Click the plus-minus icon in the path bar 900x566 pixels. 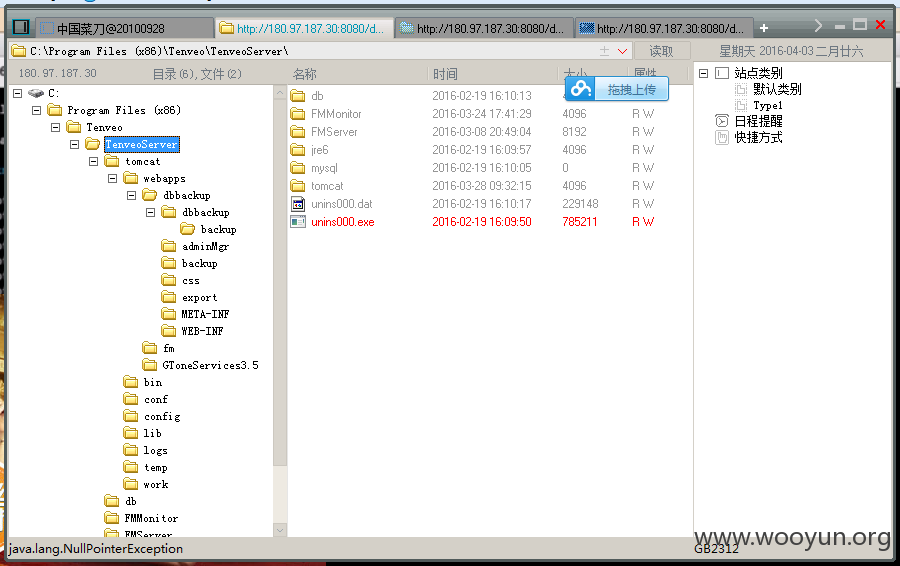(604, 51)
